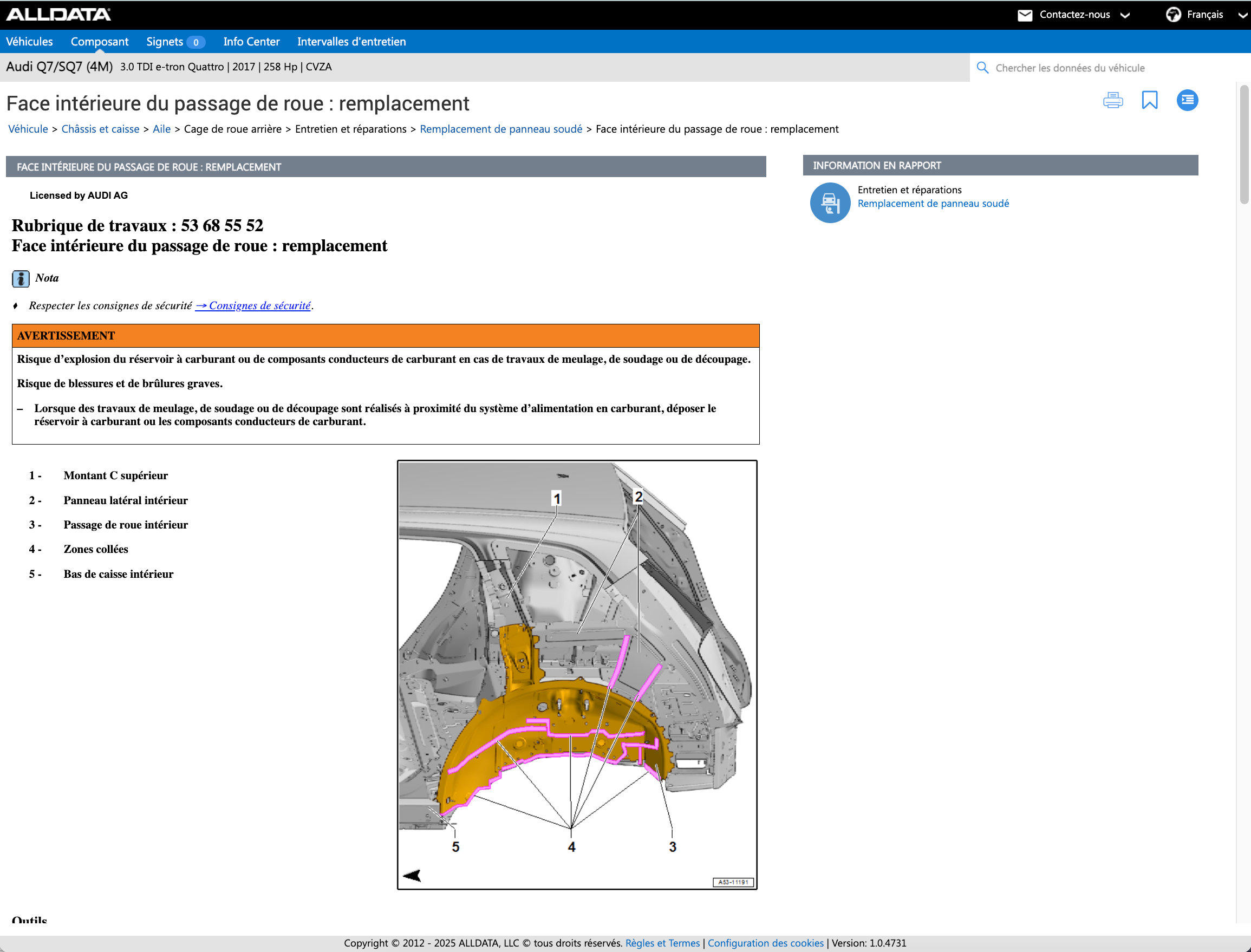Click 'Rubrique de travaux : 53 68 55 52'
Viewport: 1251px width, 952px height.
tap(138, 225)
